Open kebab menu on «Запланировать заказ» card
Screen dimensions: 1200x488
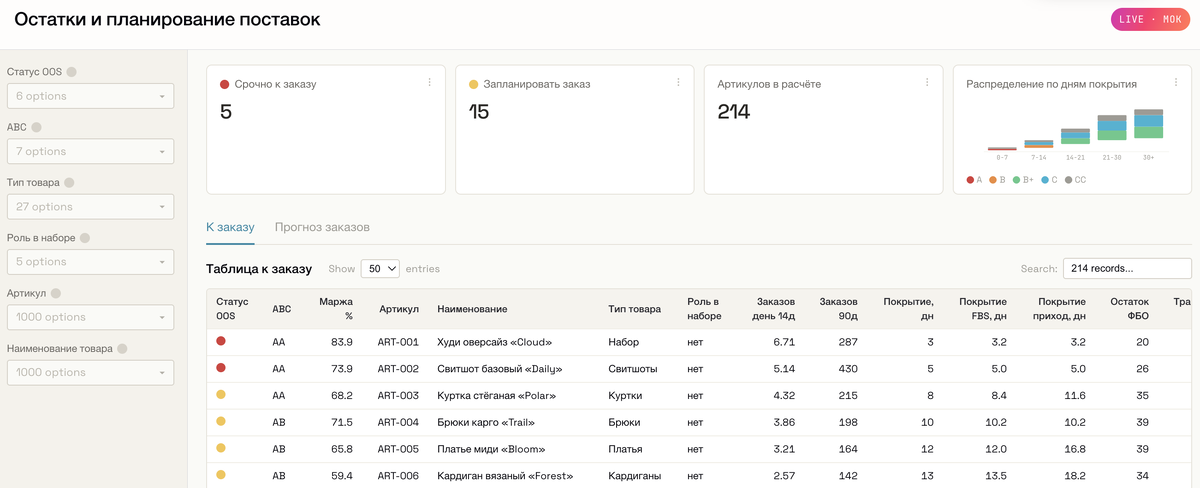(x=679, y=83)
